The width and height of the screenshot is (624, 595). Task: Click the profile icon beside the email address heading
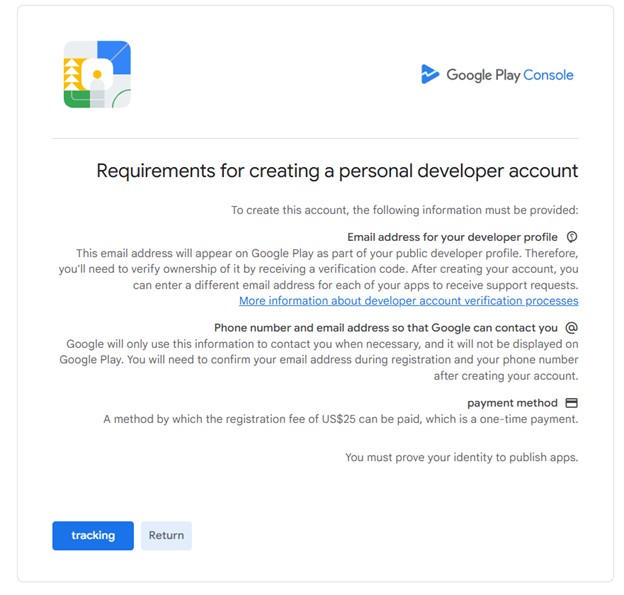pos(572,237)
